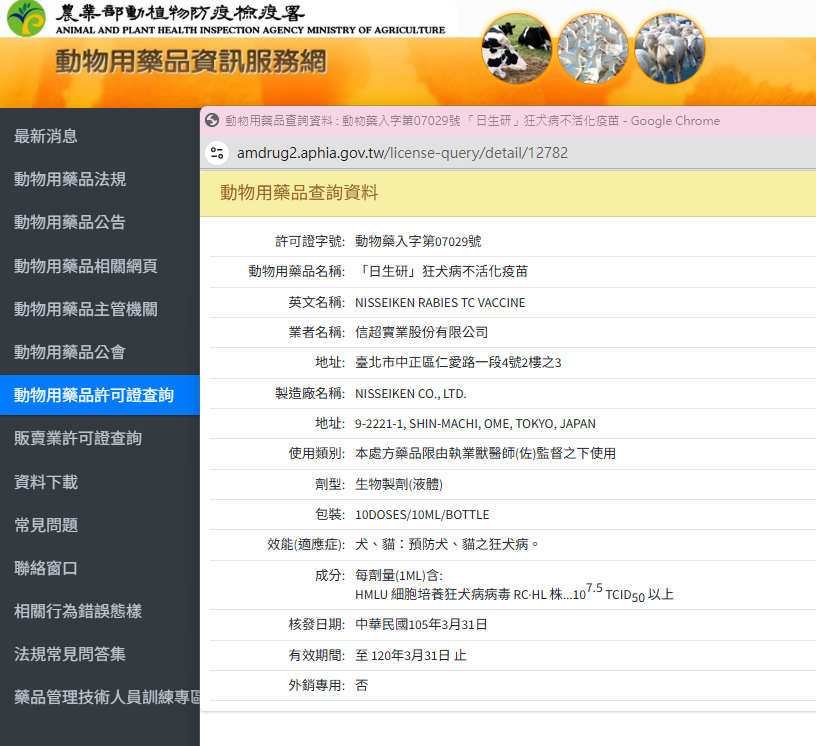This screenshot has width=816, height=746.
Task: Click the 動物用藥品資訊服務網 site title
Action: (x=191, y=61)
